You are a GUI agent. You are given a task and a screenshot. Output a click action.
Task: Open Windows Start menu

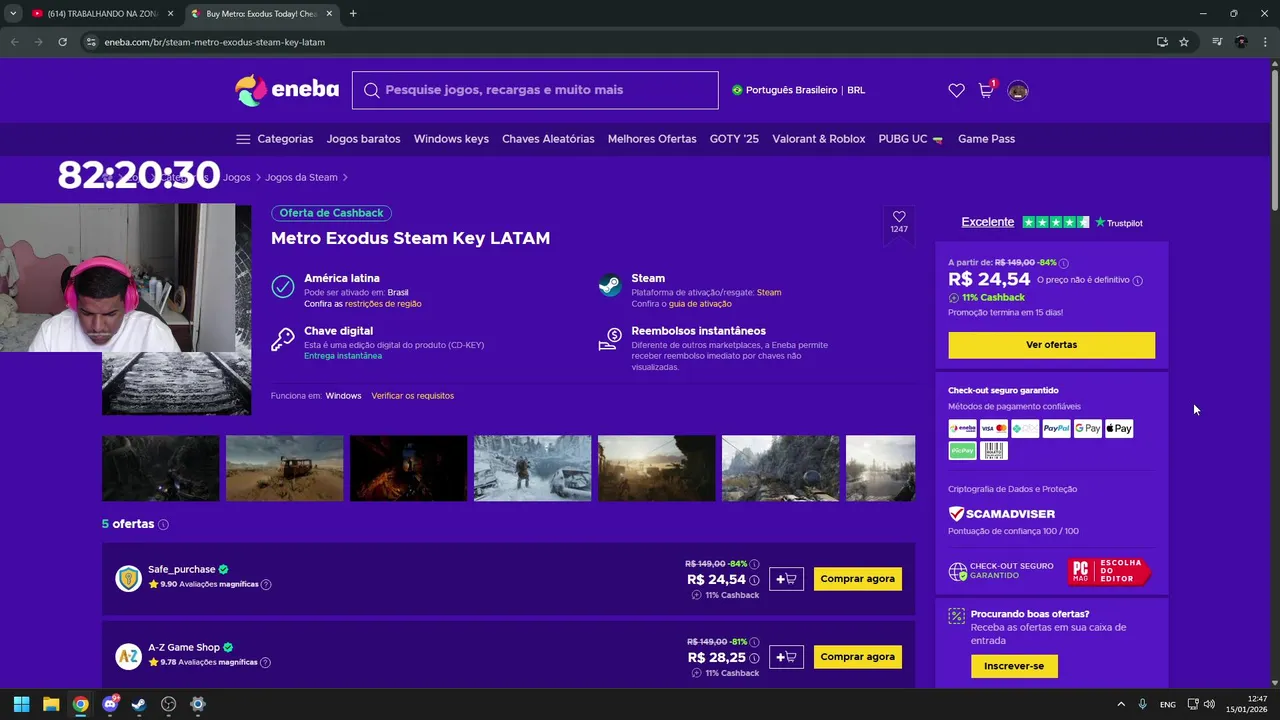click(21, 704)
